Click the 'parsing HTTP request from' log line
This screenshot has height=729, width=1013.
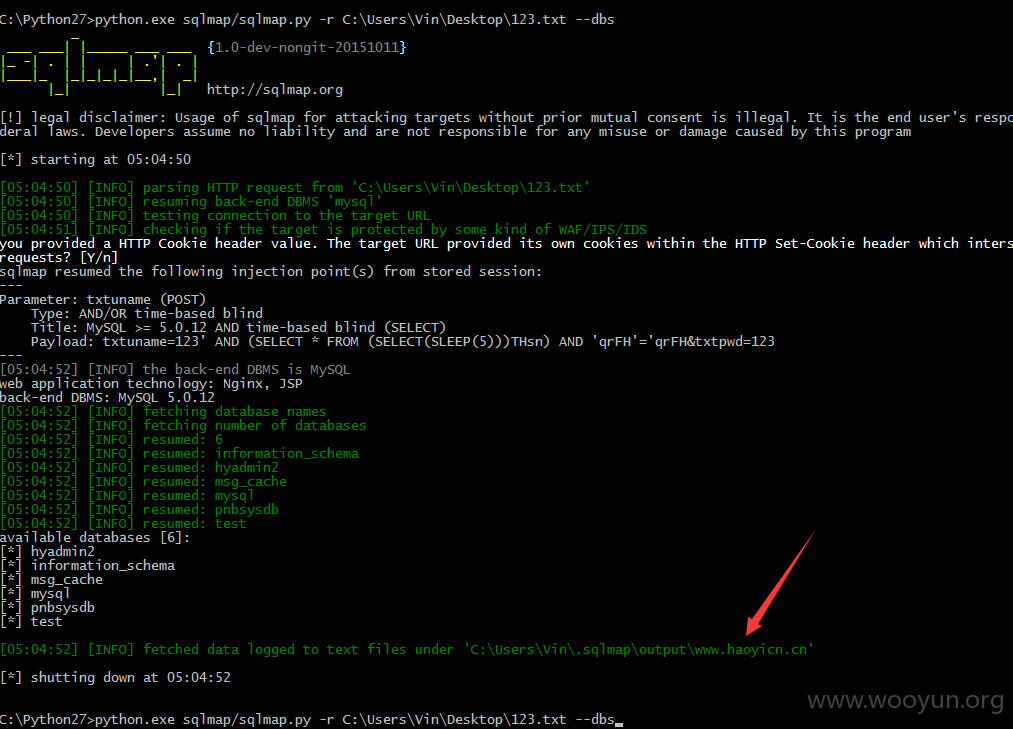click(x=295, y=187)
